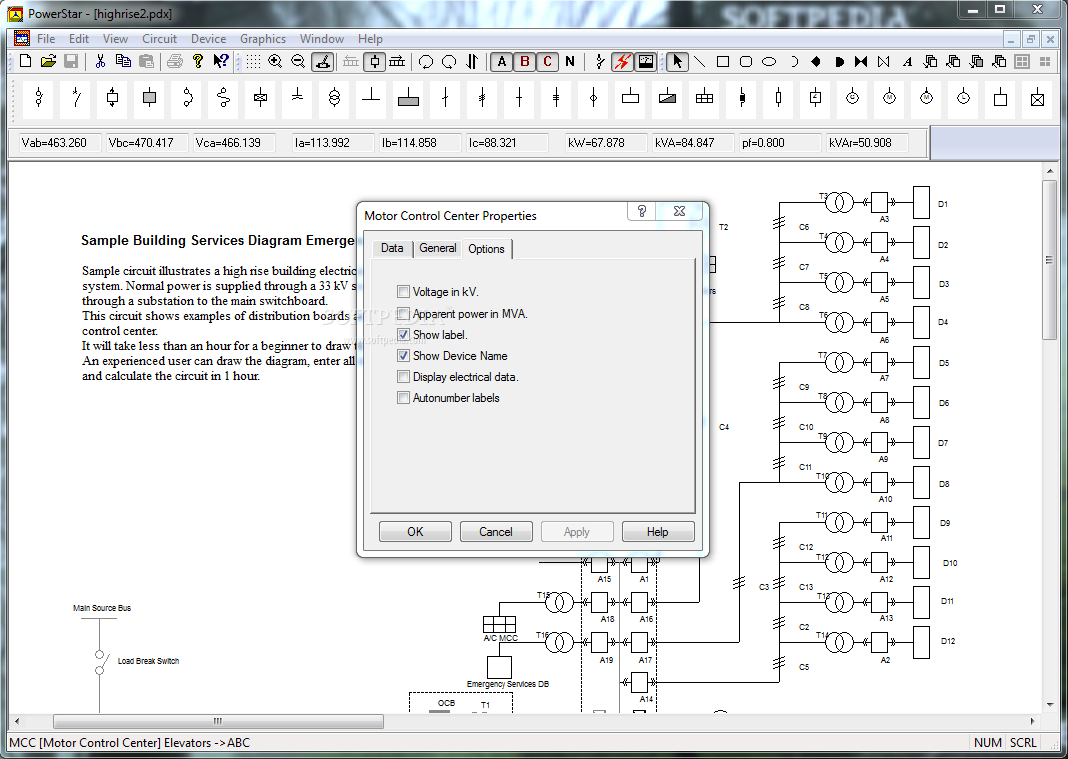Toggle phase B button
This screenshot has height=759, width=1068.
524,62
